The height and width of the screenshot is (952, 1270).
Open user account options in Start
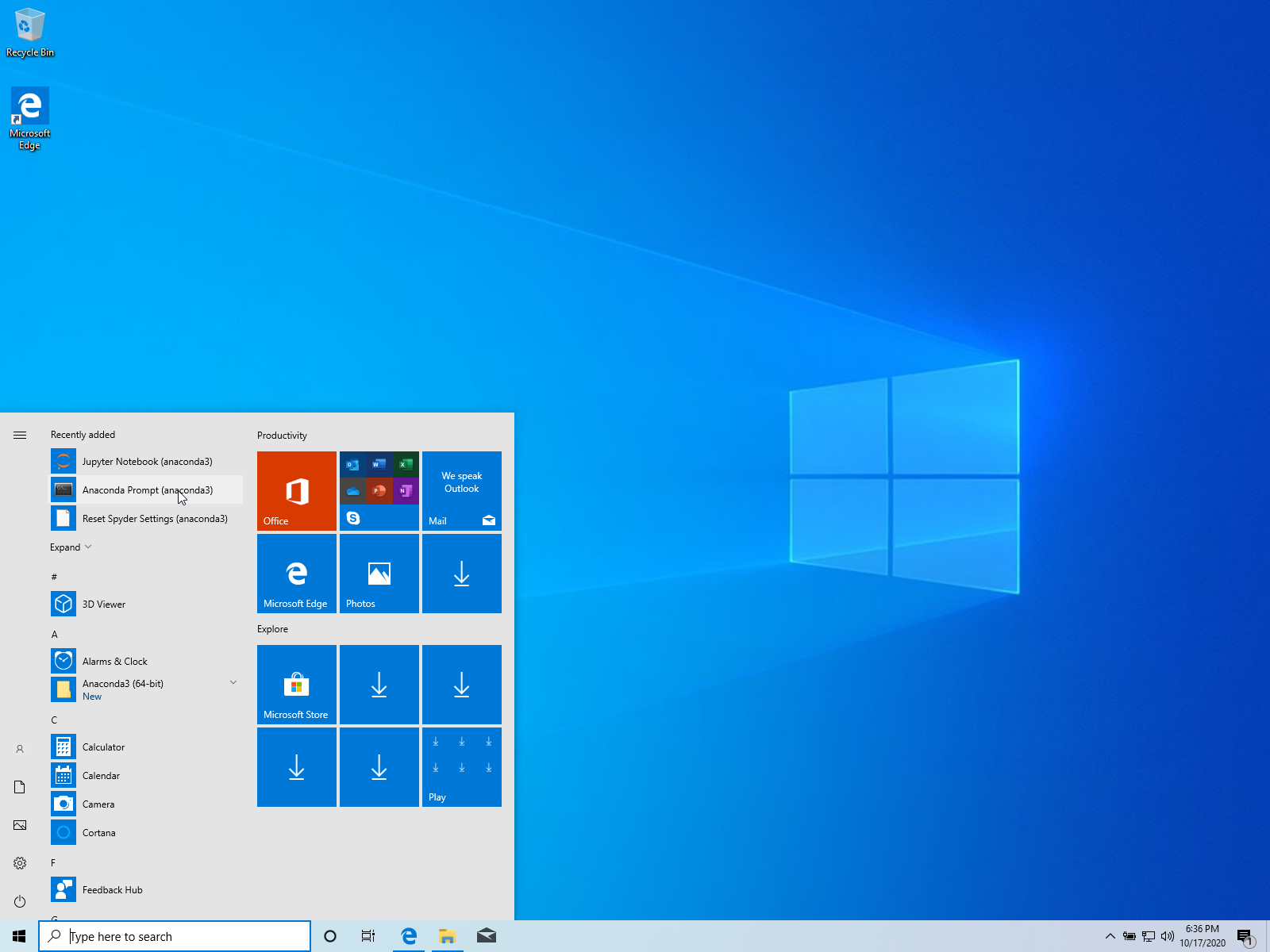[20, 749]
